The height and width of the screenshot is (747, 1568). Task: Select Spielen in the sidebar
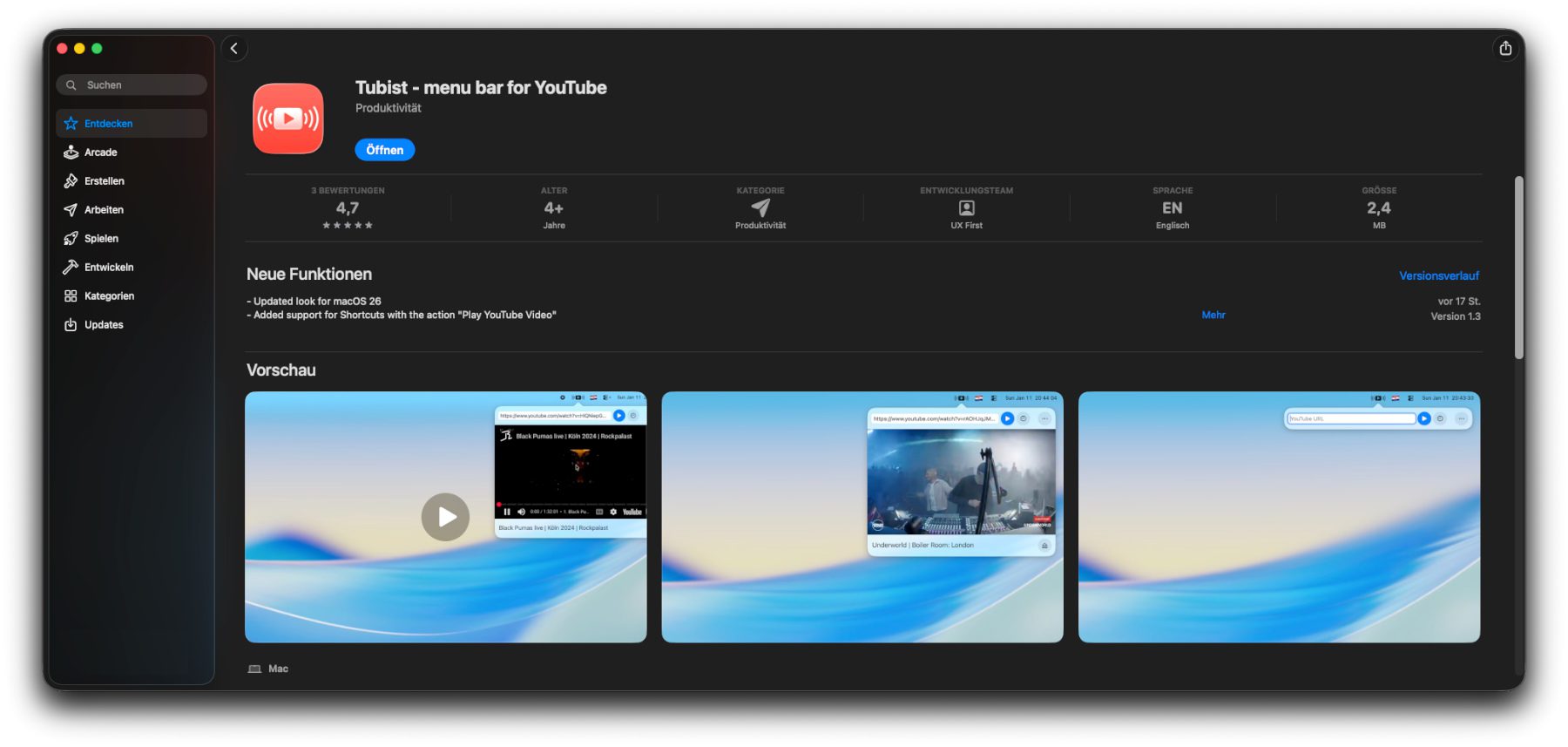pyautogui.click(x=101, y=239)
